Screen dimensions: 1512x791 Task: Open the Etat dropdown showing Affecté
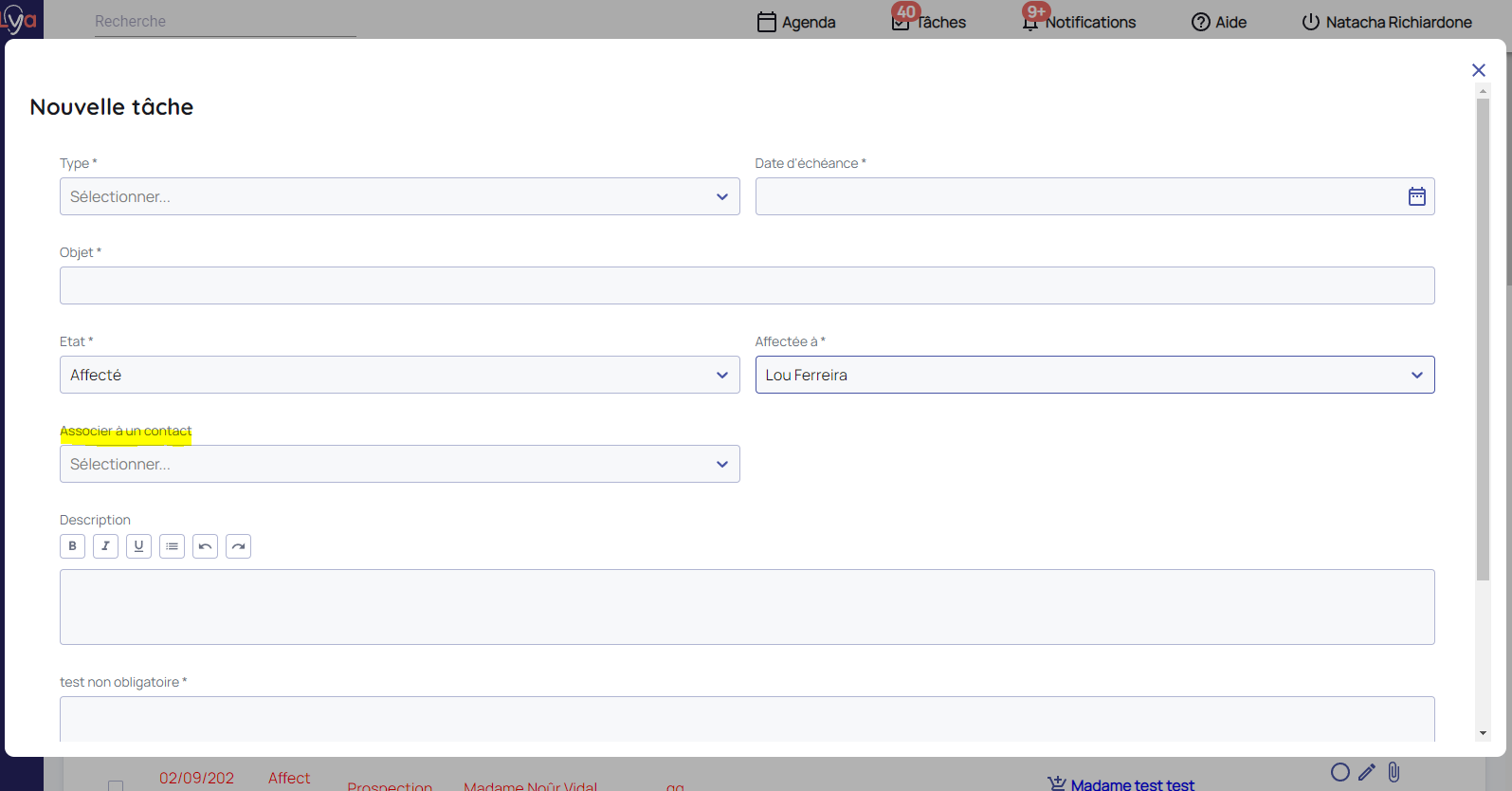[399, 375]
